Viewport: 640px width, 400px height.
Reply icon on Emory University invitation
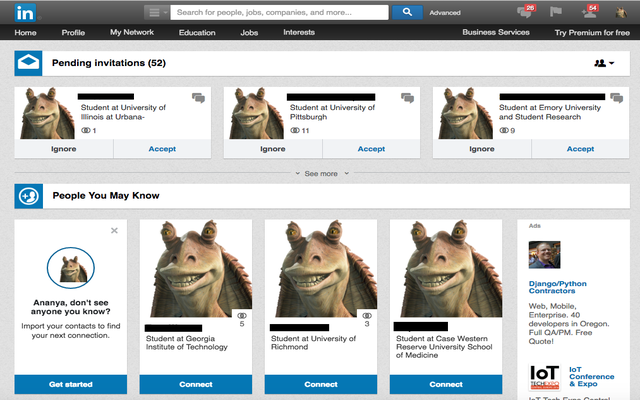pos(616,98)
